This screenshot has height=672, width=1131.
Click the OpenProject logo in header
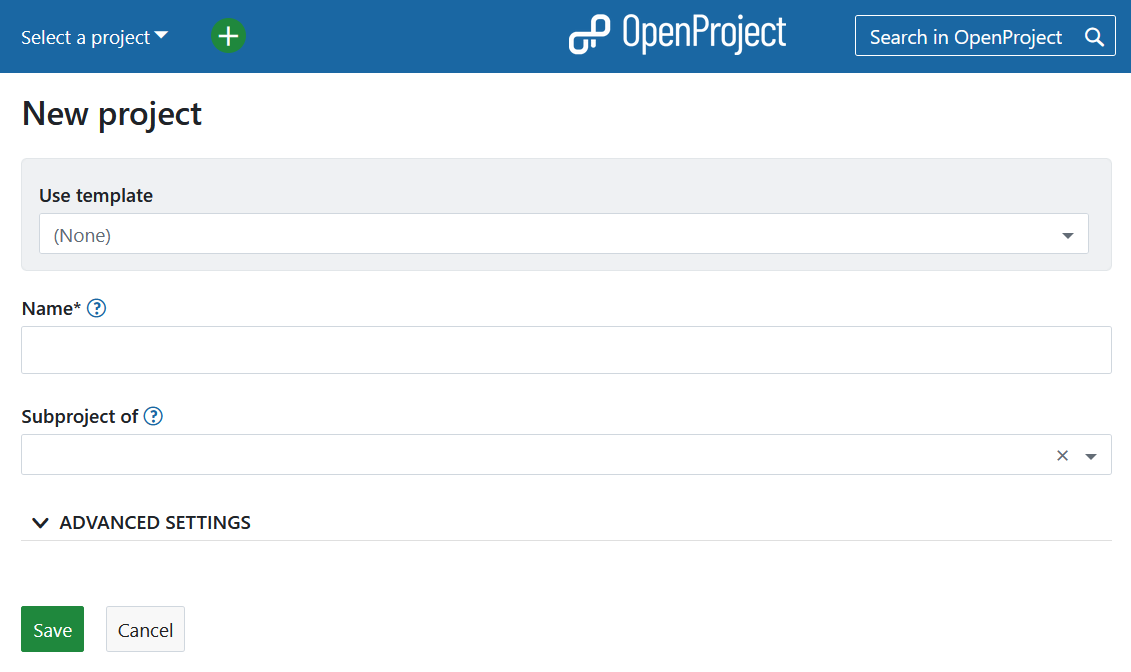pos(677,35)
